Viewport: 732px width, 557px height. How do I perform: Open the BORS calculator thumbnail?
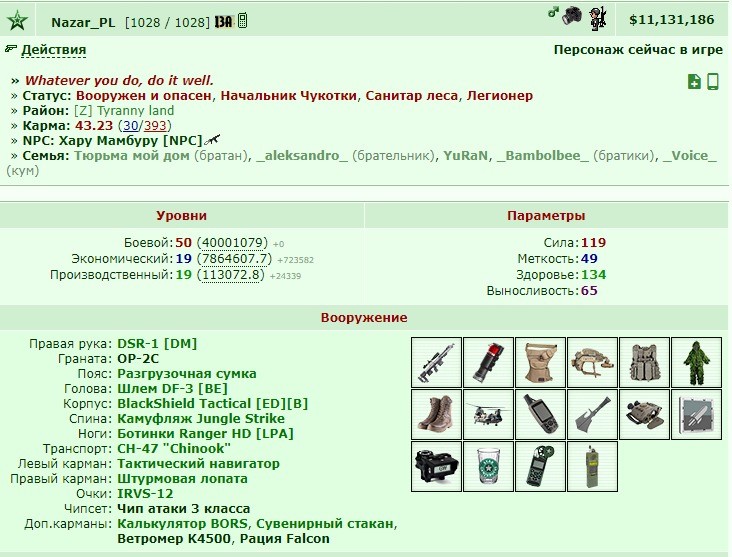pyautogui.click(x=436, y=466)
